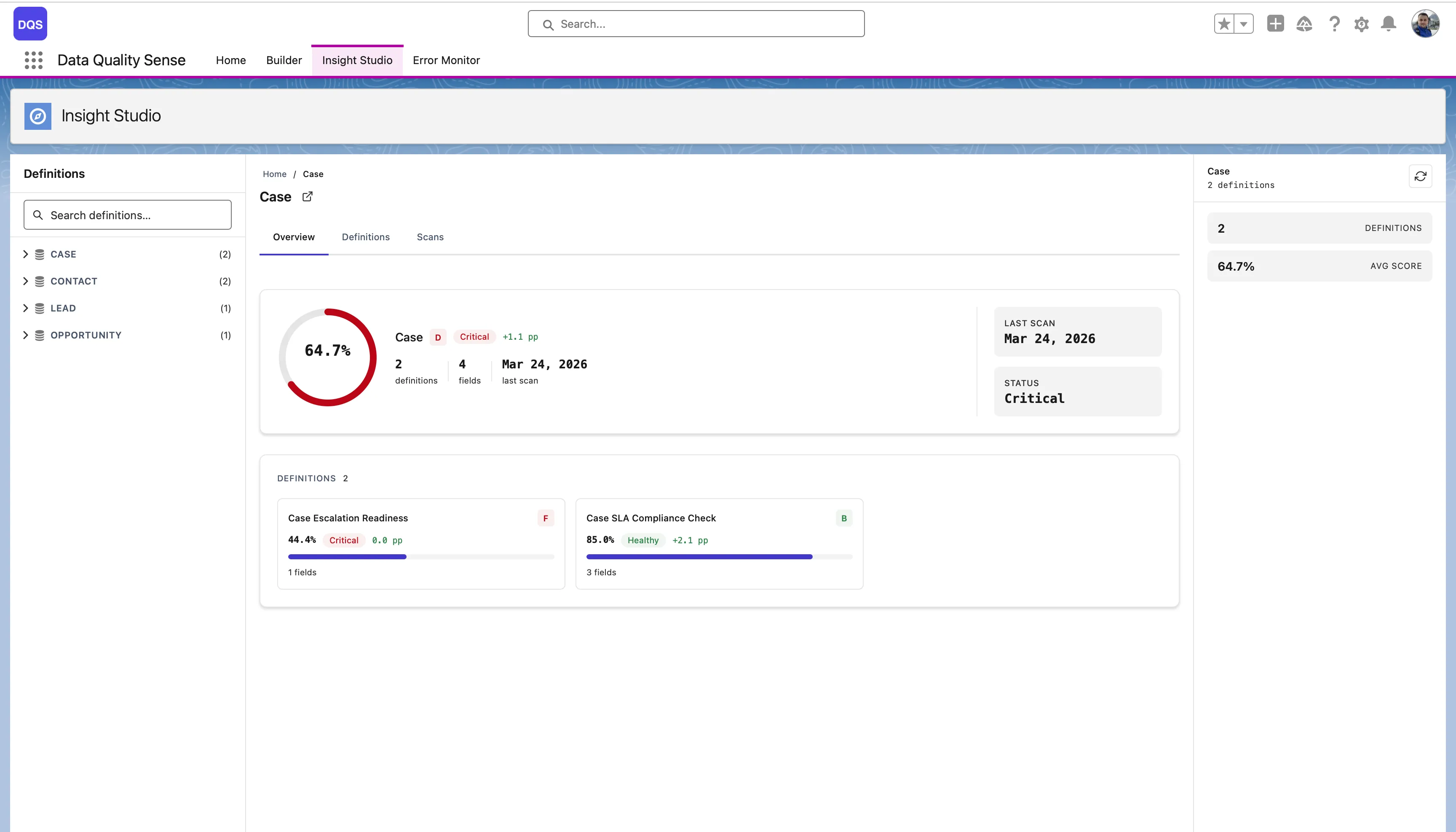Open the App Launcher waffle icon

point(32,60)
